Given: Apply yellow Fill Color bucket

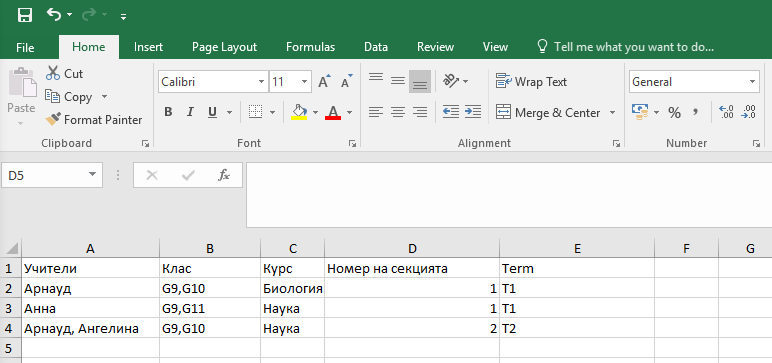Looking at the screenshot, I should tap(299, 112).
